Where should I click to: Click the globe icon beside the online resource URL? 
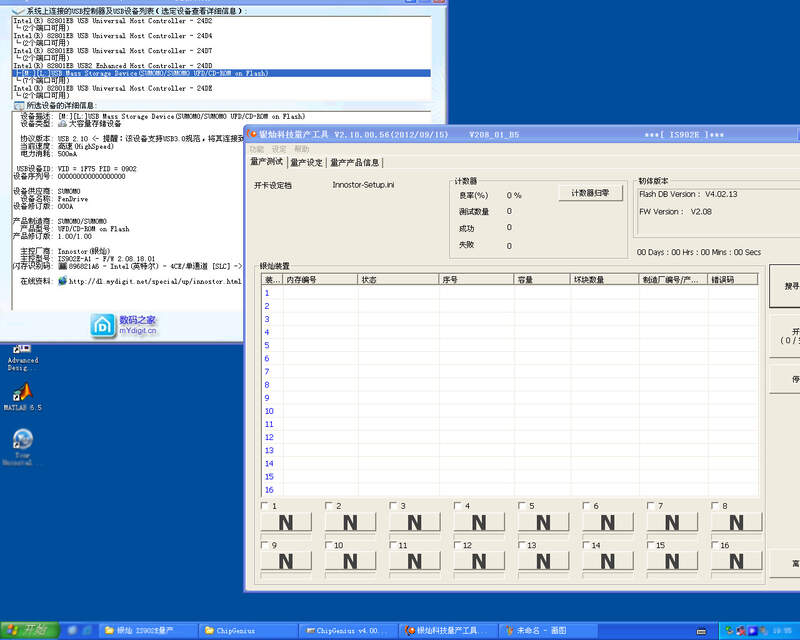pyautogui.click(x=63, y=282)
